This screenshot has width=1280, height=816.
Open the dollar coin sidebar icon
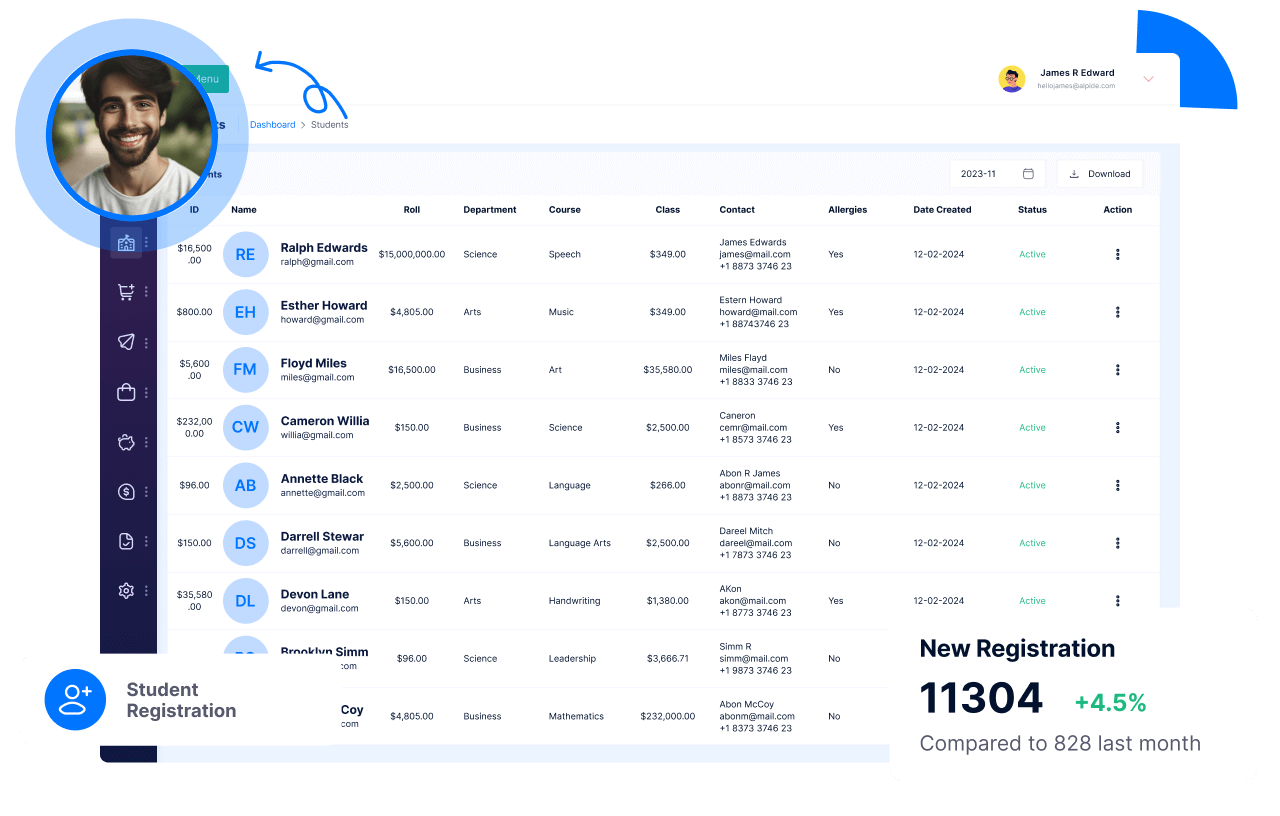126,491
